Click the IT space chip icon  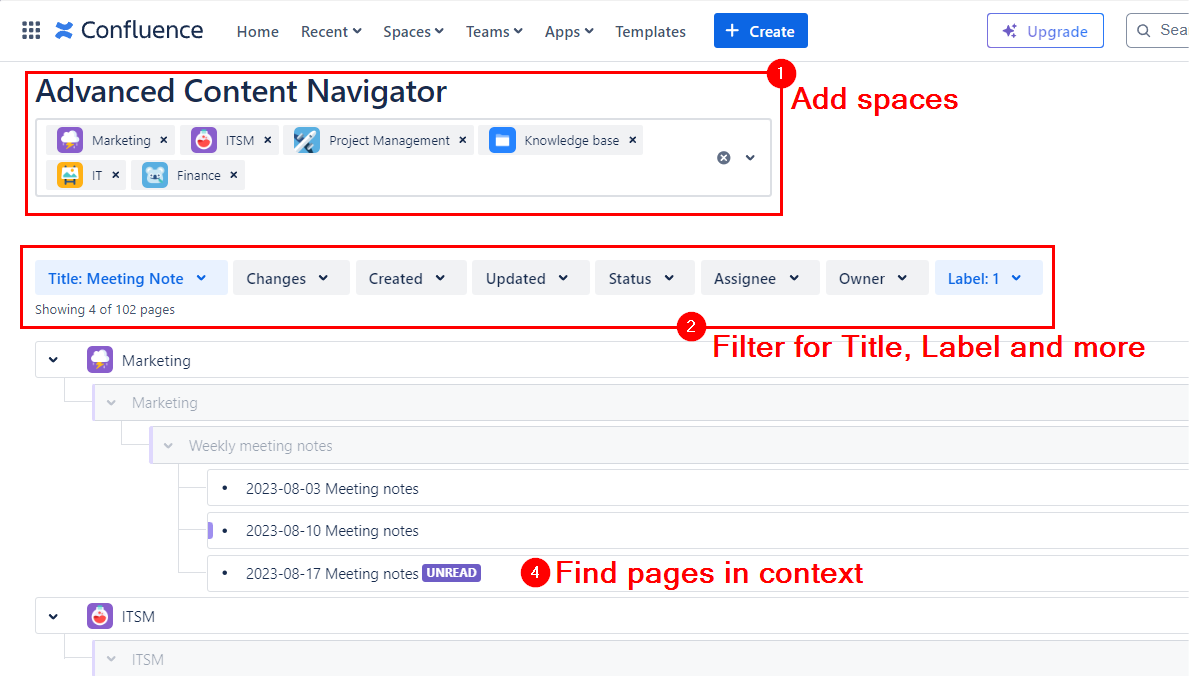[70, 175]
